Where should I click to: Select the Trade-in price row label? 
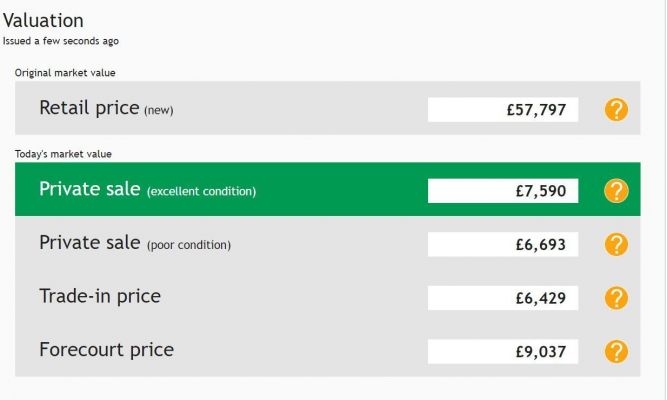[100, 296]
